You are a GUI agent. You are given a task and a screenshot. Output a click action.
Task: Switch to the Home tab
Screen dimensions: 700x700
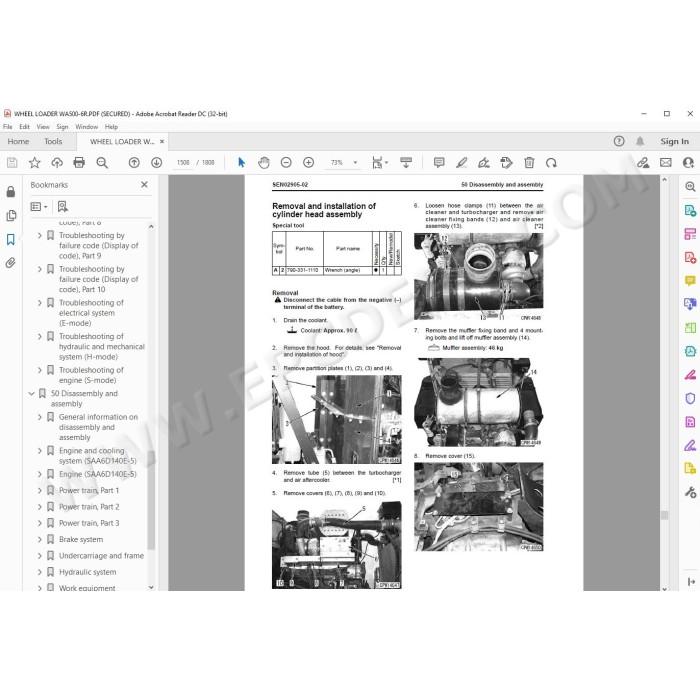click(x=18, y=142)
